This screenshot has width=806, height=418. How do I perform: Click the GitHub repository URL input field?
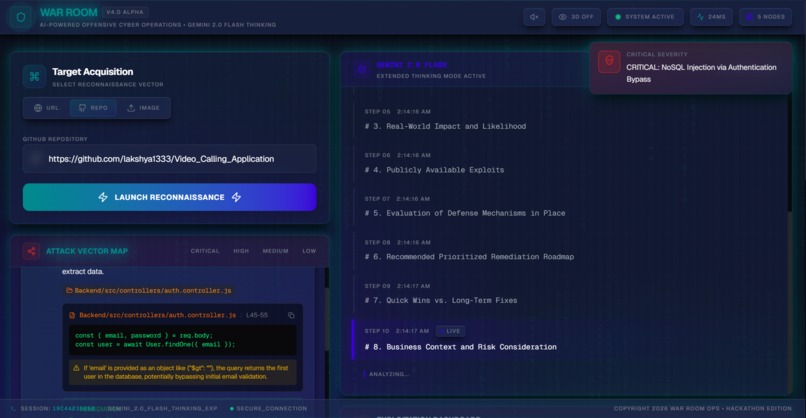tap(169, 159)
